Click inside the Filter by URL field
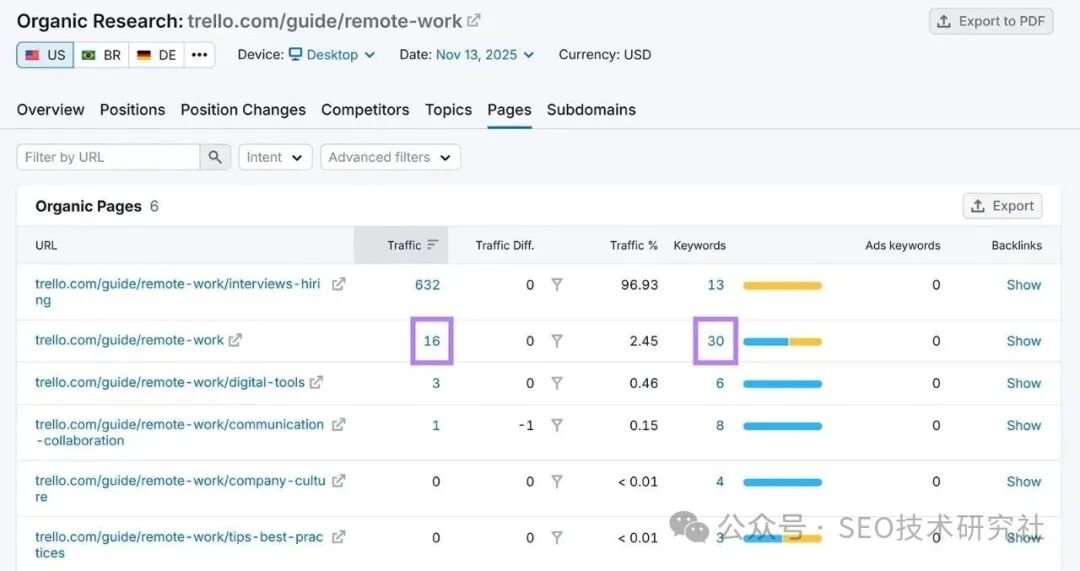 [108, 157]
